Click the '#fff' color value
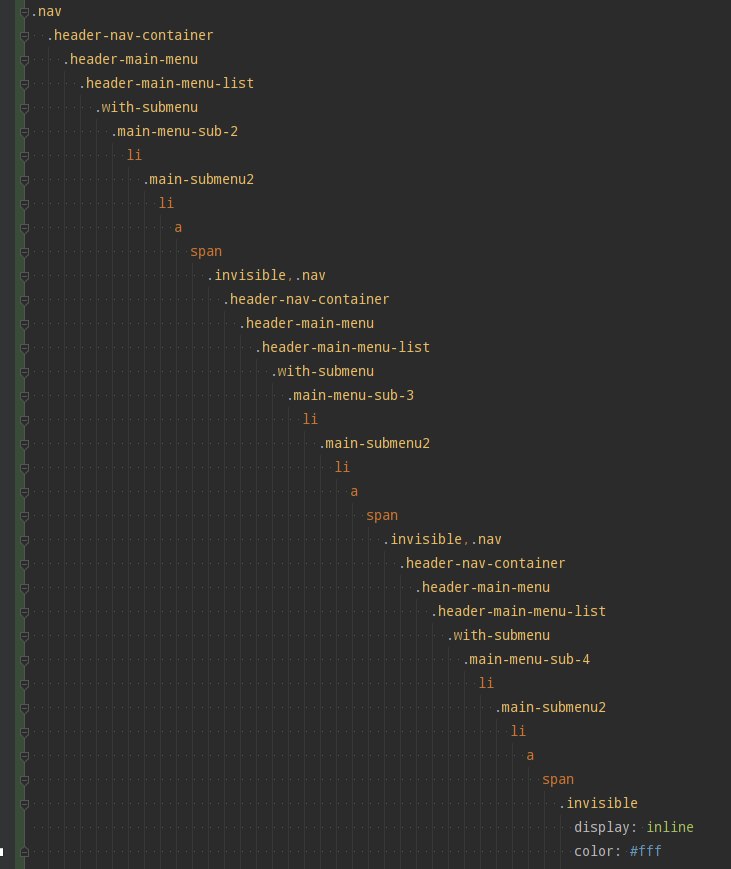Image resolution: width=731 pixels, height=869 pixels. tap(646, 851)
